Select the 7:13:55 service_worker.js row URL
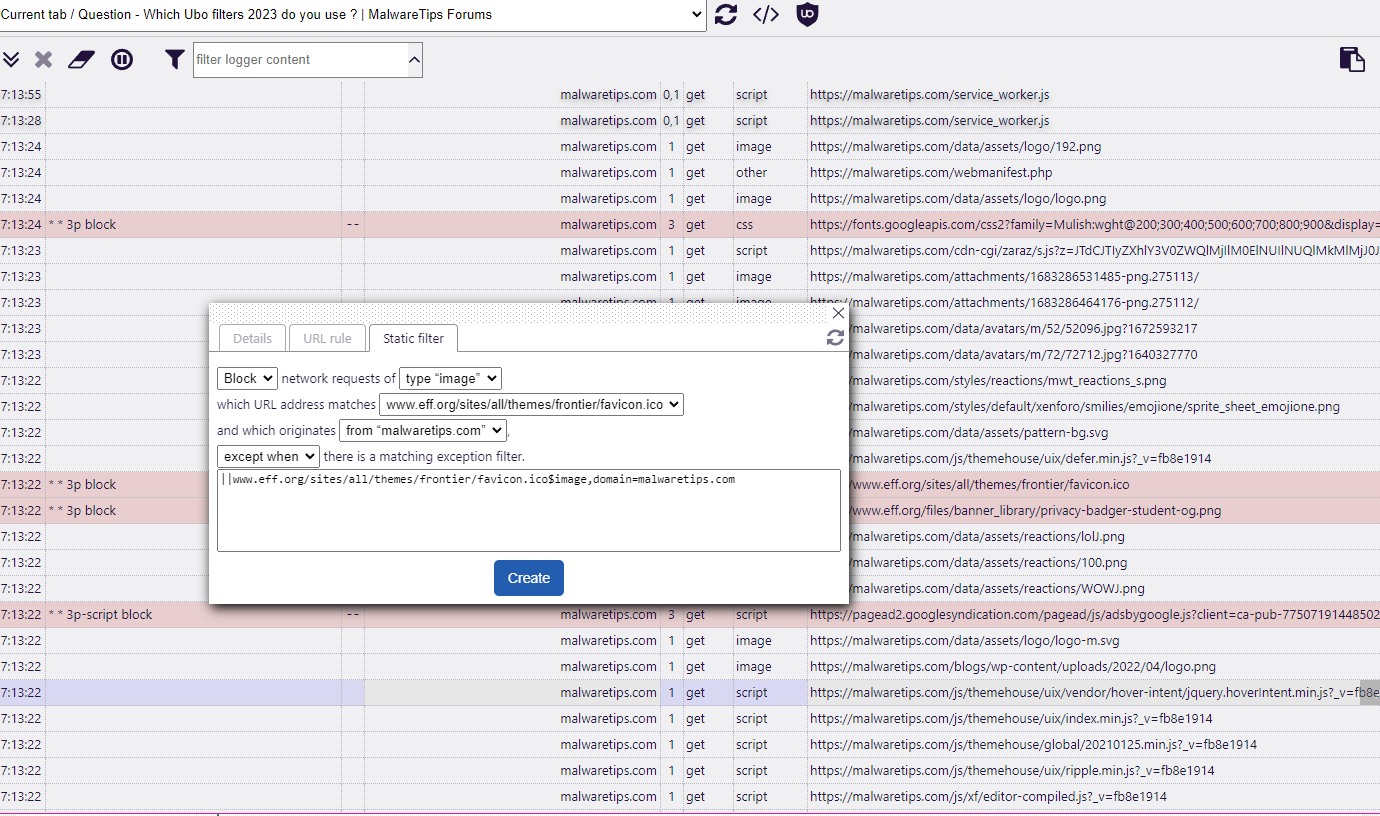 click(929, 95)
